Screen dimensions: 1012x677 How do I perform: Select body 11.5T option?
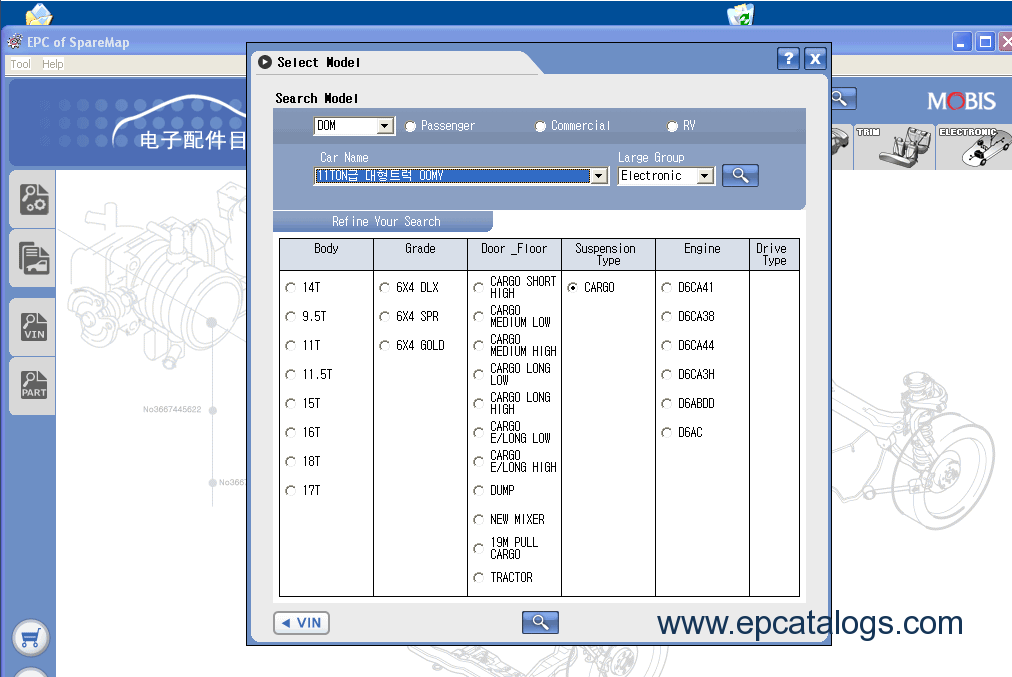click(x=290, y=374)
